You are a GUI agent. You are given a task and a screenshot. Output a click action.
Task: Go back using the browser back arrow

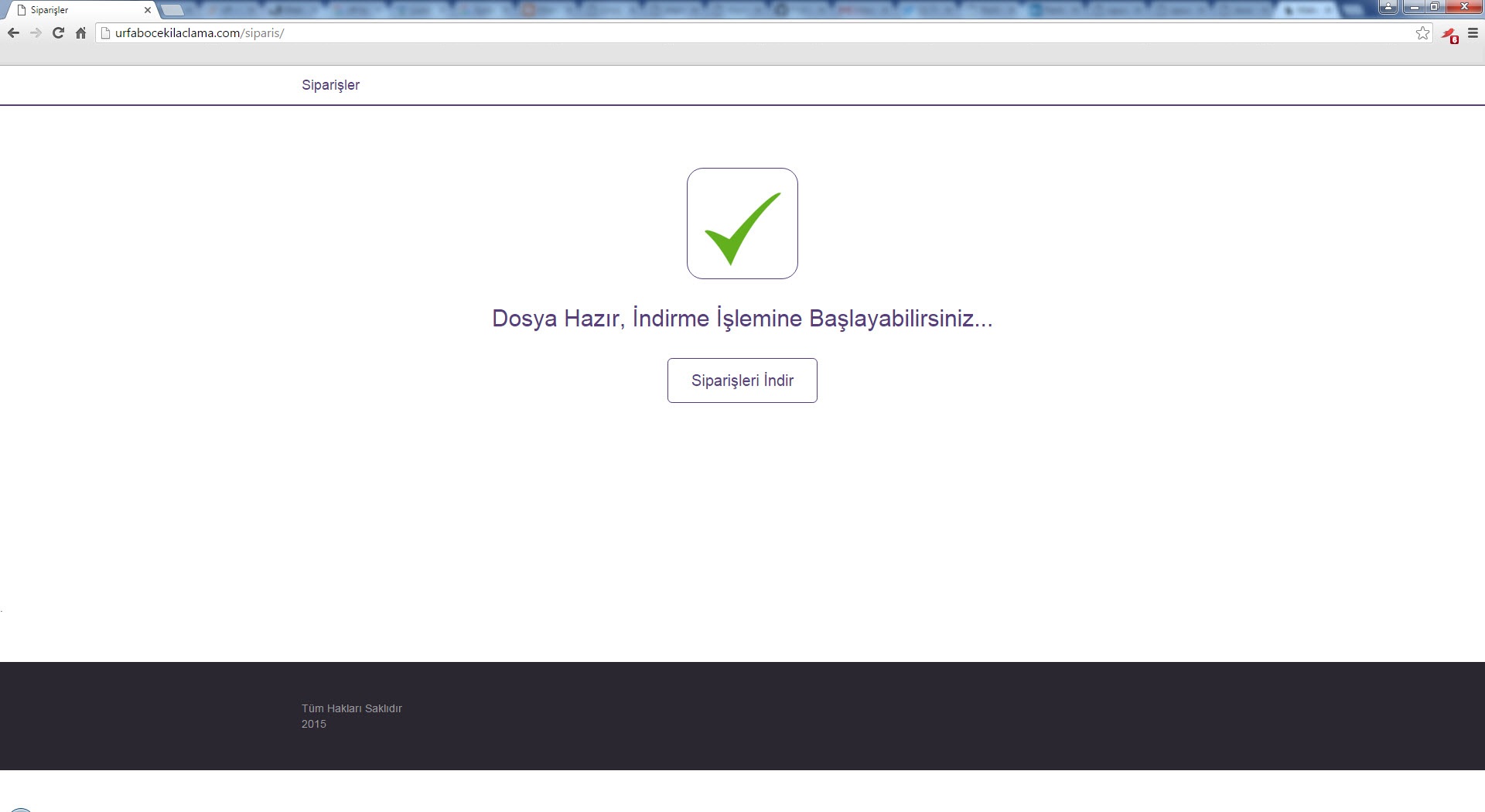(x=13, y=33)
